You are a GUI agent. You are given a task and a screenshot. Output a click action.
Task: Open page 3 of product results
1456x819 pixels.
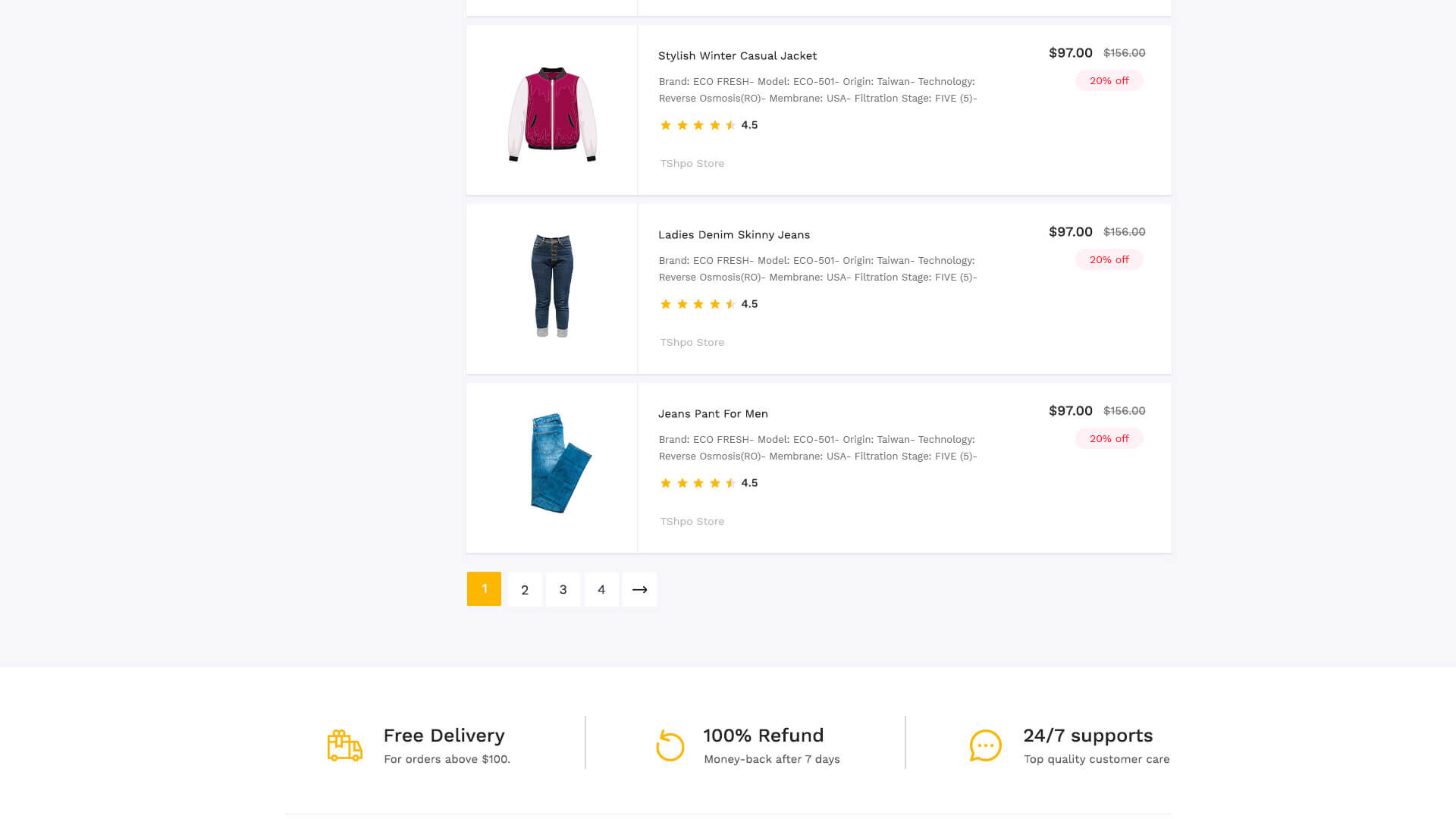click(x=563, y=589)
